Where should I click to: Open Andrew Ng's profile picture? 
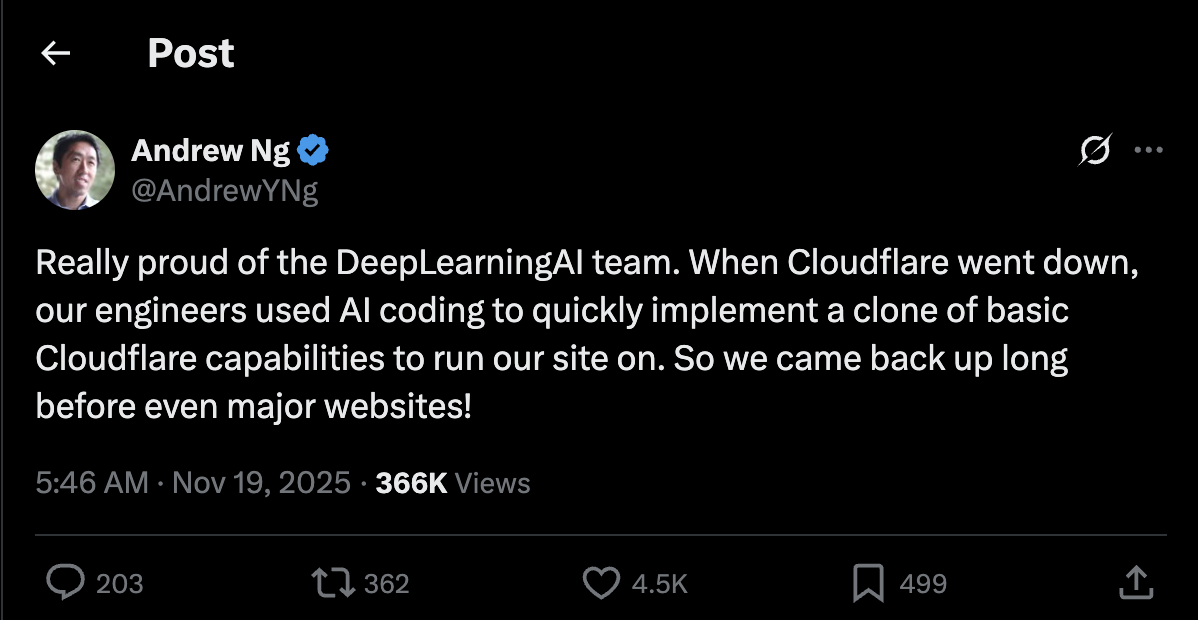coord(74,169)
